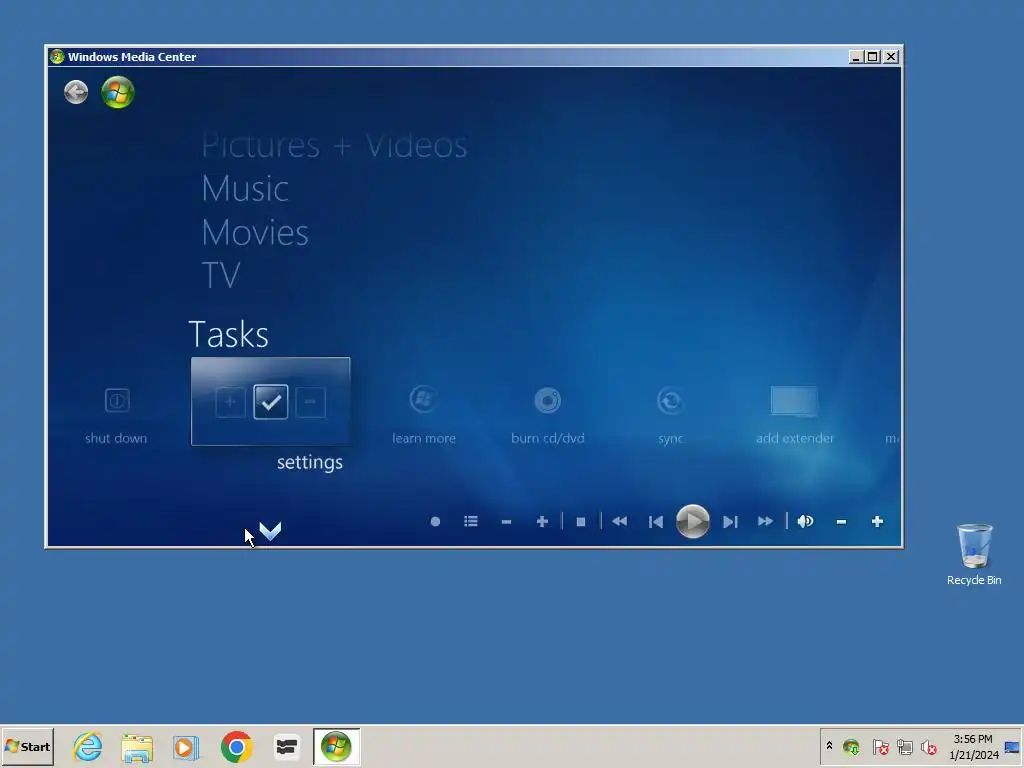Launch Google Chrome from taskbar
Screen dimensions: 1024x768
[236, 747]
